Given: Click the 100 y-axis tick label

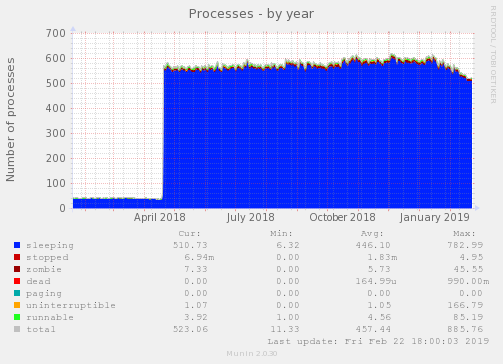Looking at the screenshot, I should tap(56, 183).
